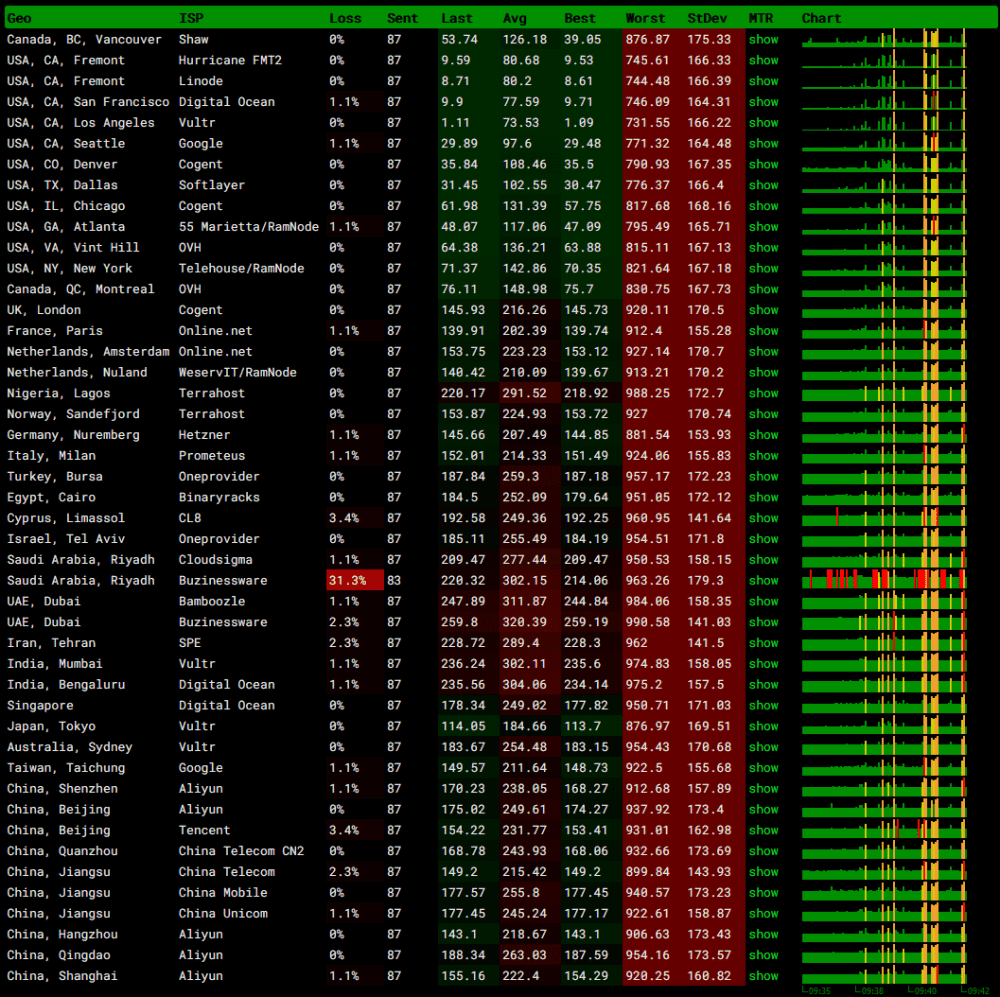Click 'show' in Beijing Tencent row

[763, 831]
